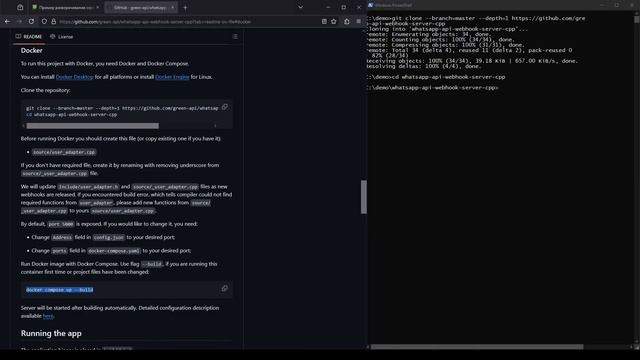Click the '--build' flag inline code
Screen dimensions: 640x360
(x=152, y=264)
